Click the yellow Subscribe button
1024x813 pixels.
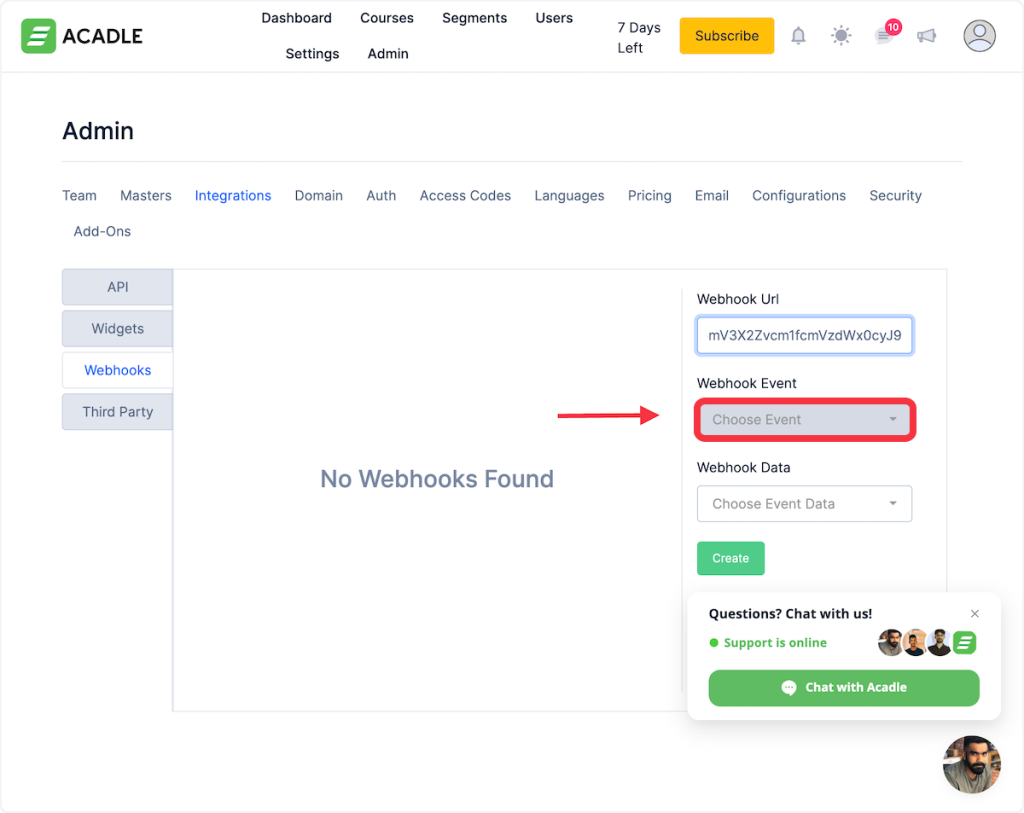[x=726, y=36]
